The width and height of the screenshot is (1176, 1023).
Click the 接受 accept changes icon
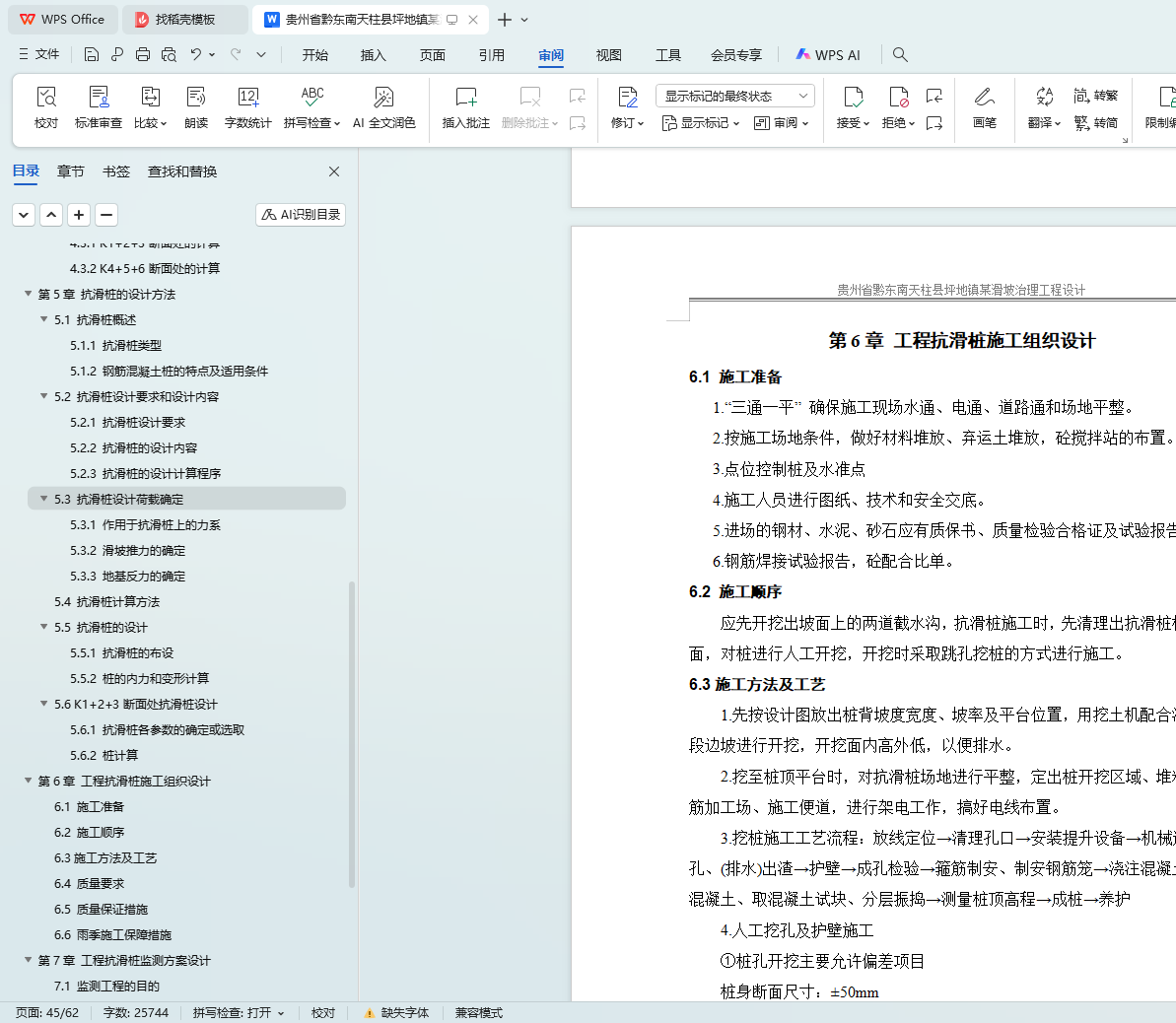click(853, 98)
